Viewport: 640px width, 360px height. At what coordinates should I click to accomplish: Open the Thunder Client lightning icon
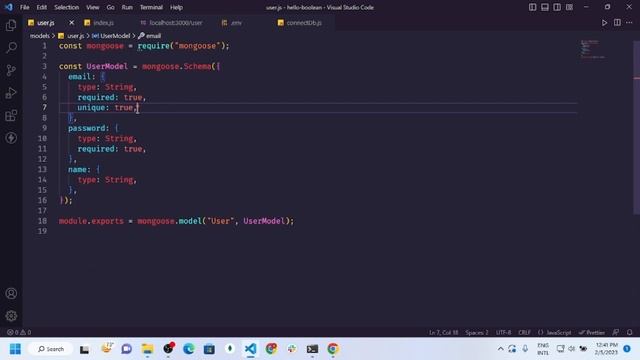click(11, 138)
